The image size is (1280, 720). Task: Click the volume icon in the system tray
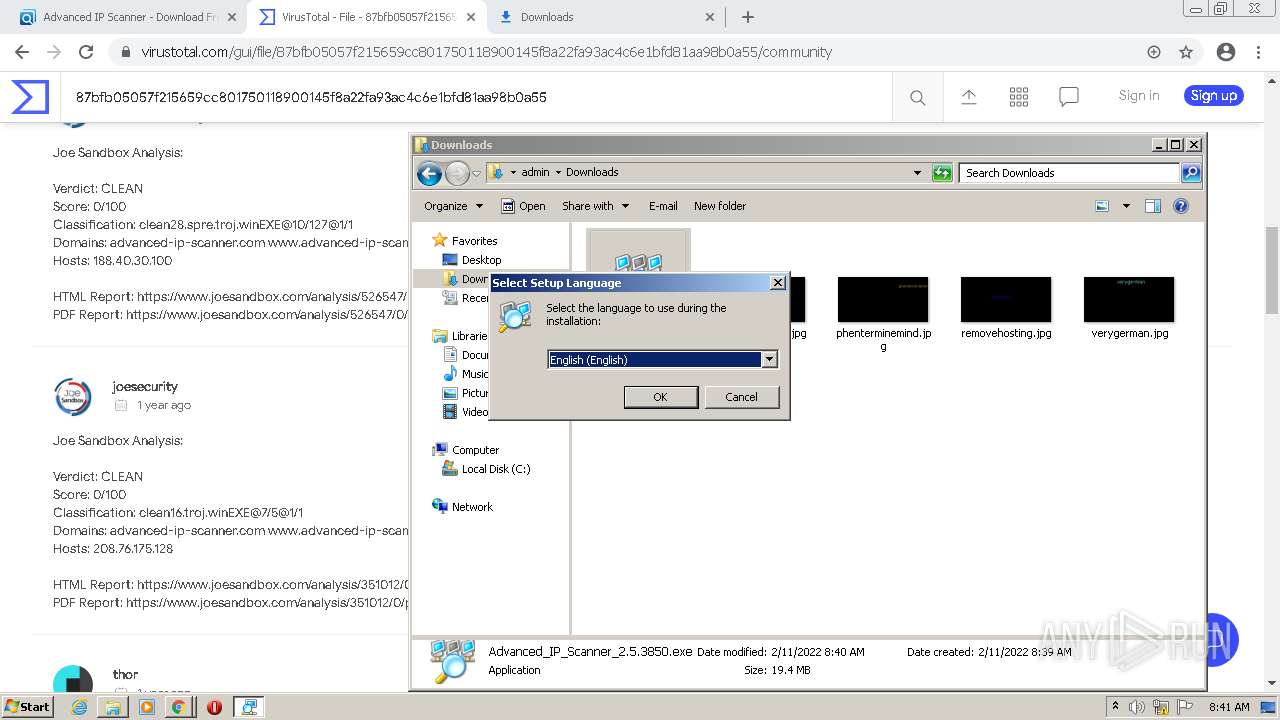point(1138,707)
